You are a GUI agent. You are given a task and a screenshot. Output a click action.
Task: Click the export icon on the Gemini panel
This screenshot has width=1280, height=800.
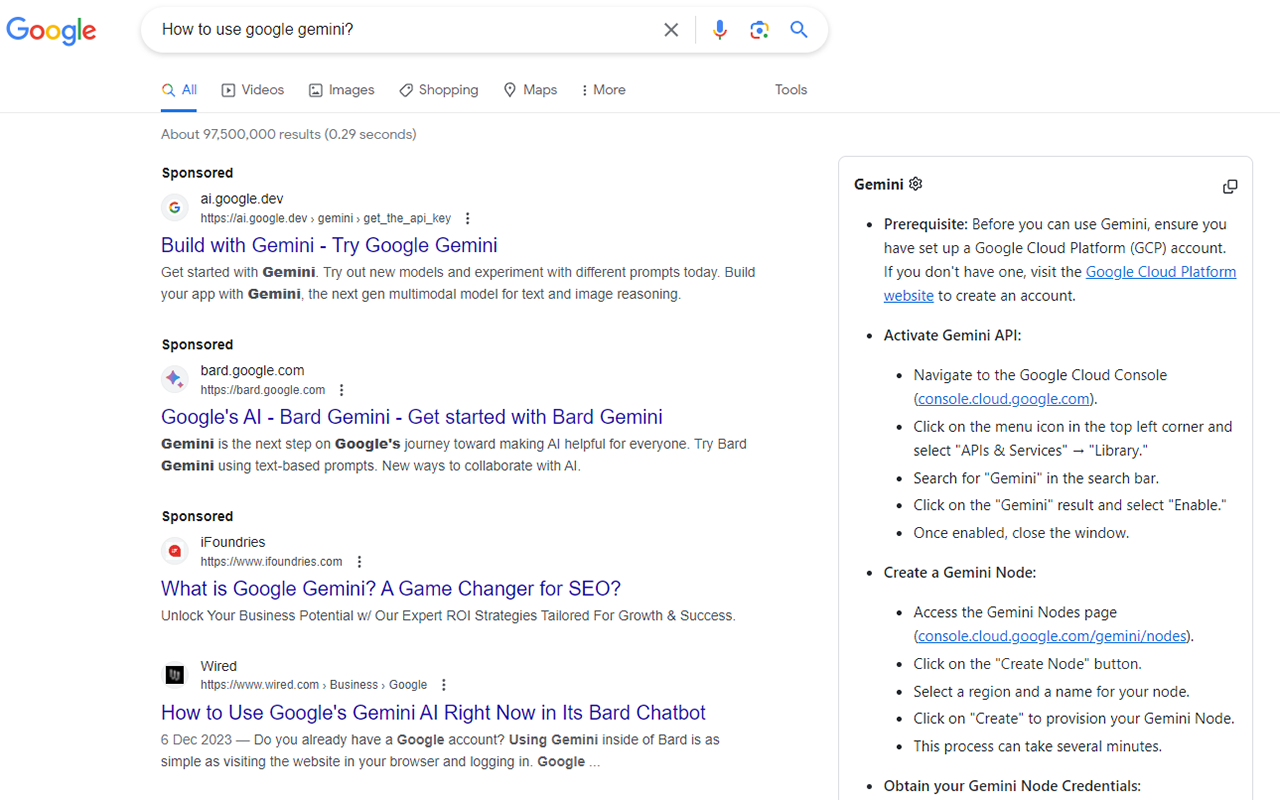click(x=1230, y=186)
